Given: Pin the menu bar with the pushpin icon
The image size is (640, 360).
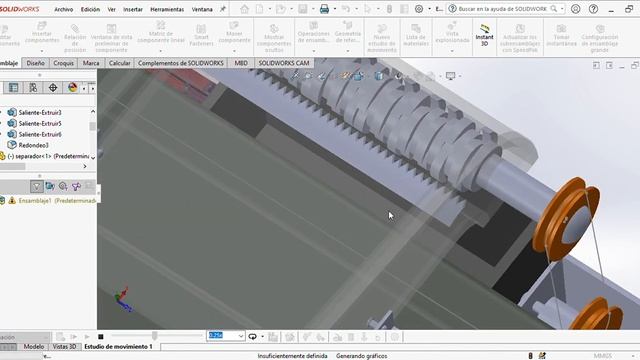Looking at the screenshot, I should tap(223, 9).
